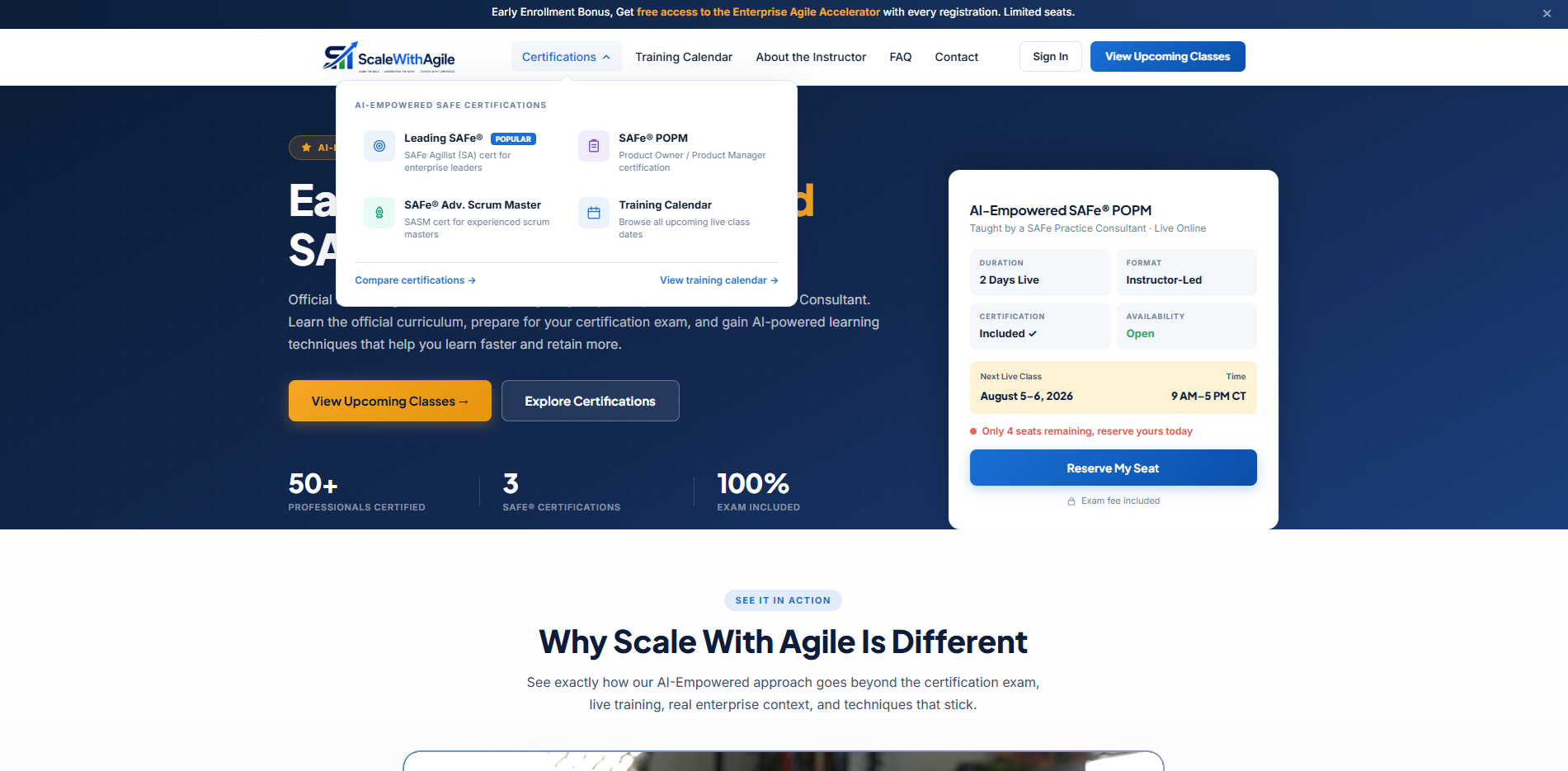Viewport: 1568px width, 771px height.
Task: Follow the Compare certifications link
Action: point(415,280)
